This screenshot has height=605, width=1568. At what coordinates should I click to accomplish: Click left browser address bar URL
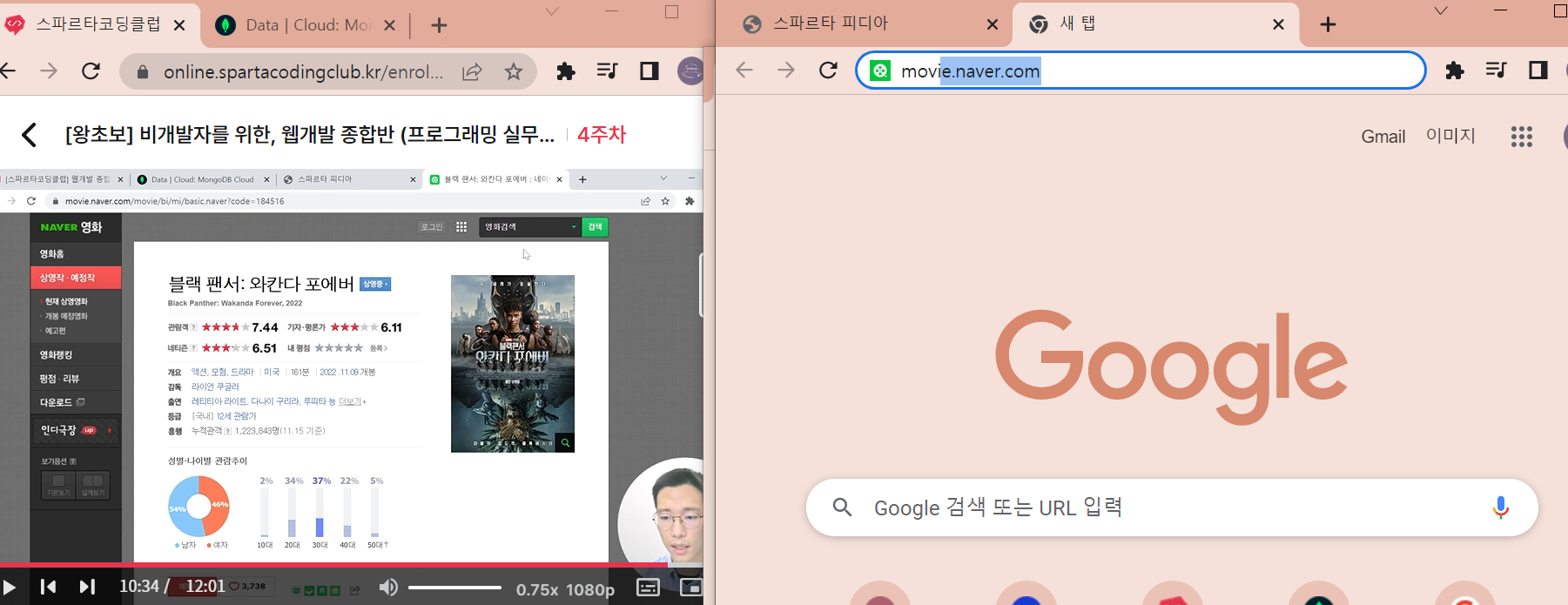click(303, 72)
